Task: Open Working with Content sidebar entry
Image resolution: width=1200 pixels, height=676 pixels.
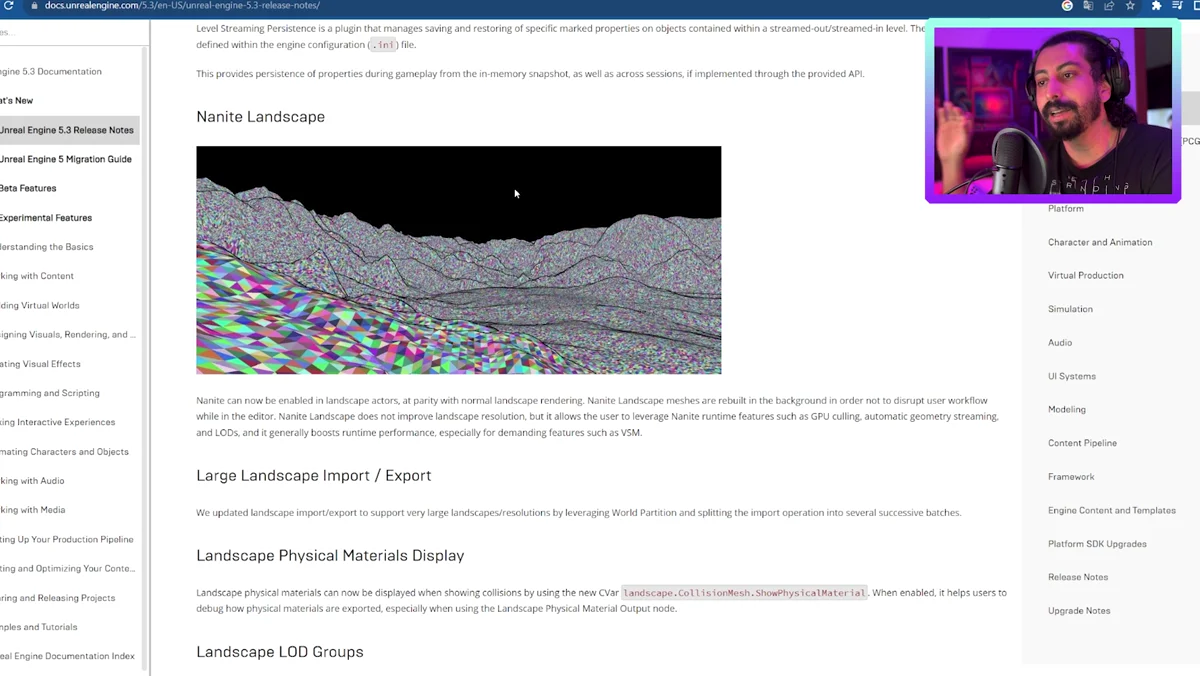Action: [x=37, y=276]
